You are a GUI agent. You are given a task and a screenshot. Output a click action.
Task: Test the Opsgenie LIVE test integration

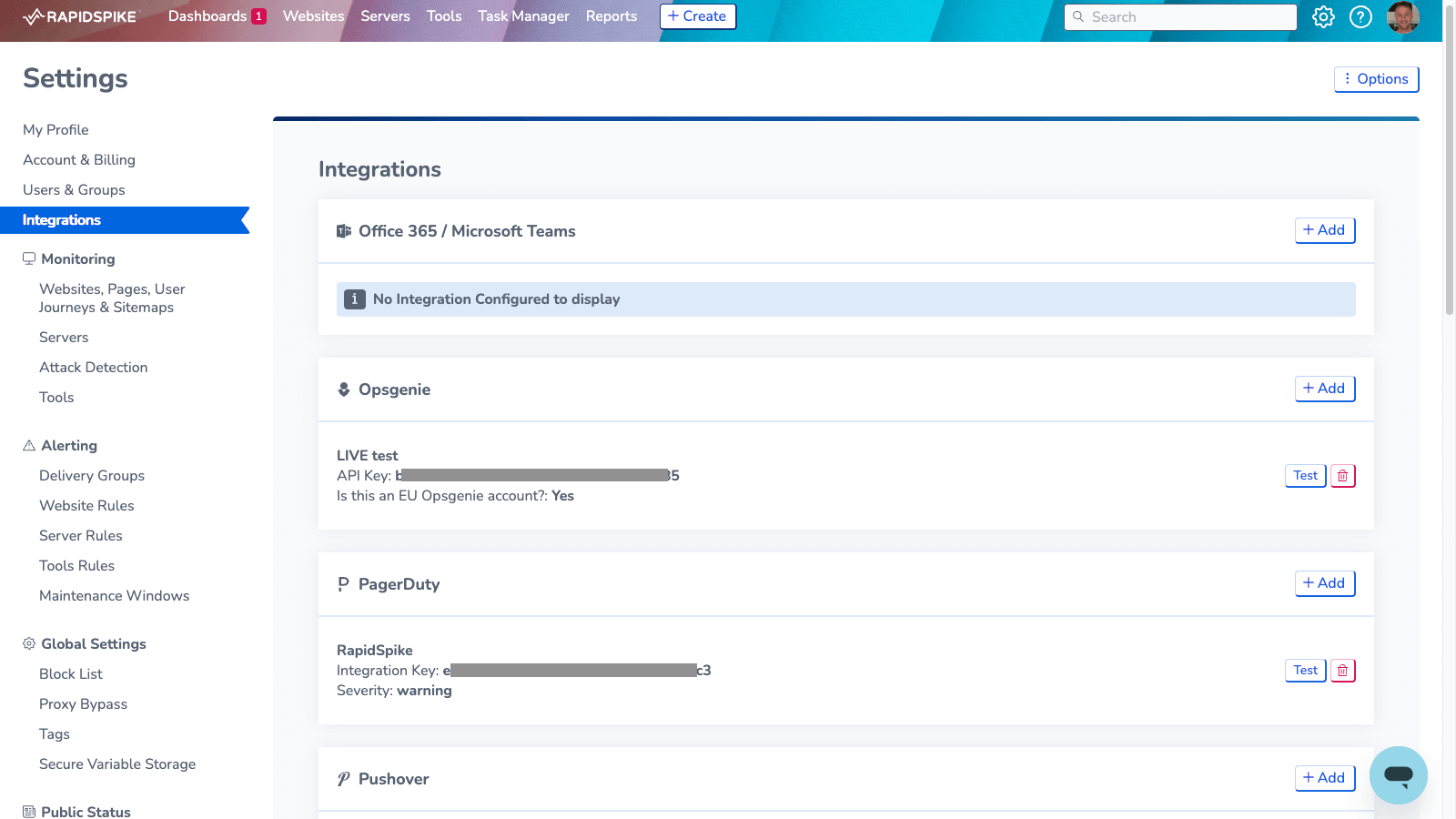click(1305, 476)
